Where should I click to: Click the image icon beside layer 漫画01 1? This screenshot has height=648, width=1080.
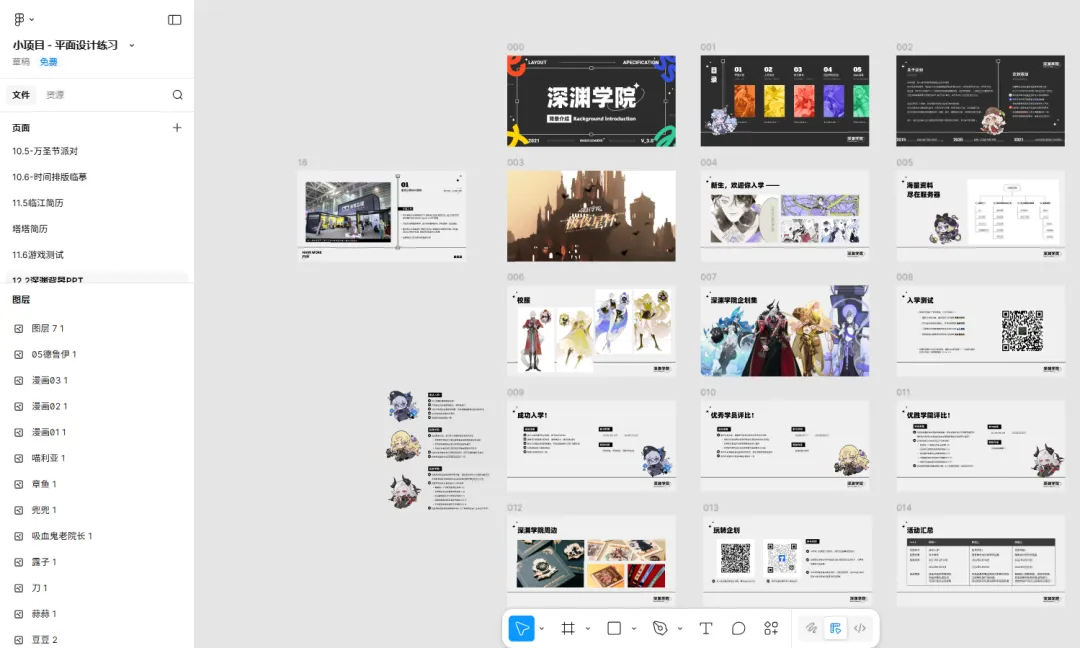[x=19, y=432]
